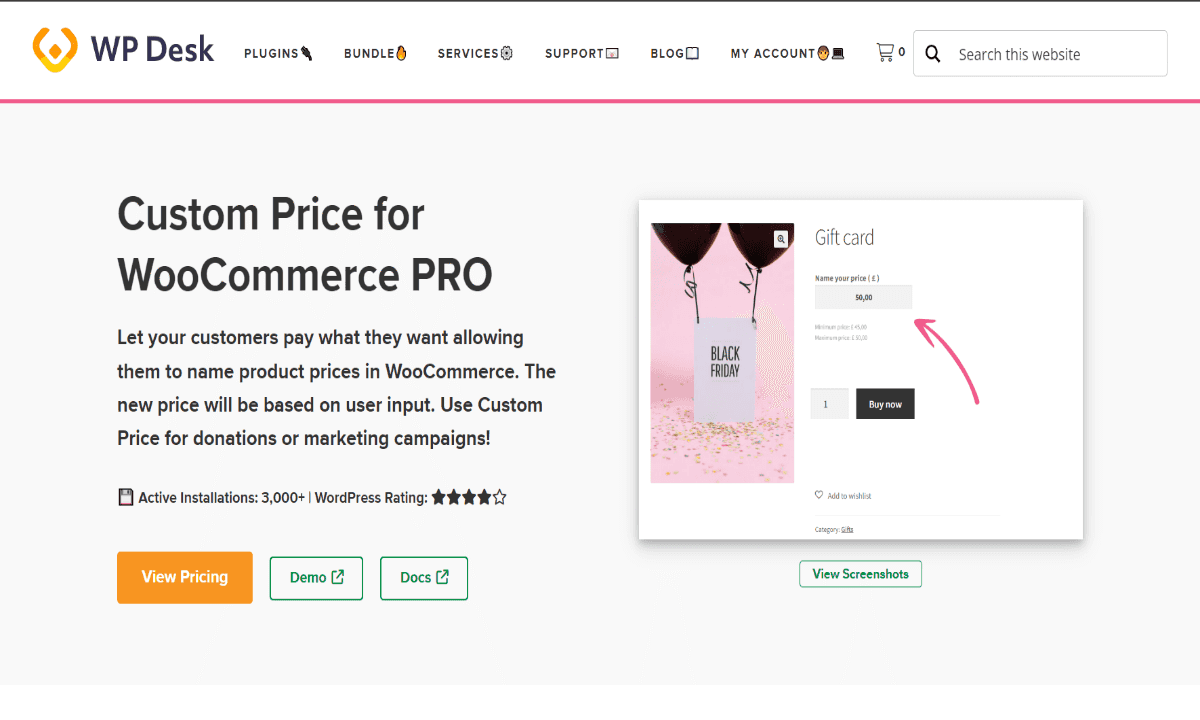Click the zoom icon on Black Friday image
This screenshot has height=720, width=1200.
pyautogui.click(x=780, y=238)
